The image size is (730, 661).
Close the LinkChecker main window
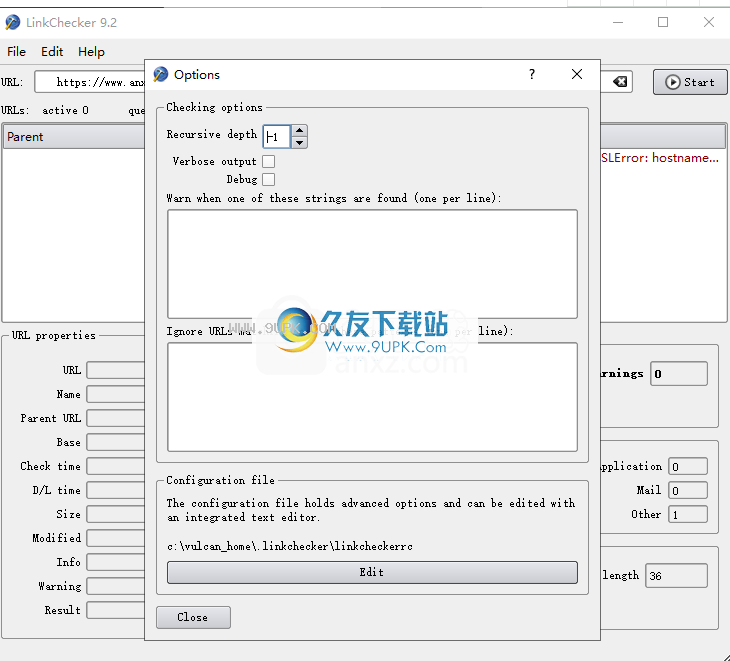coord(709,22)
